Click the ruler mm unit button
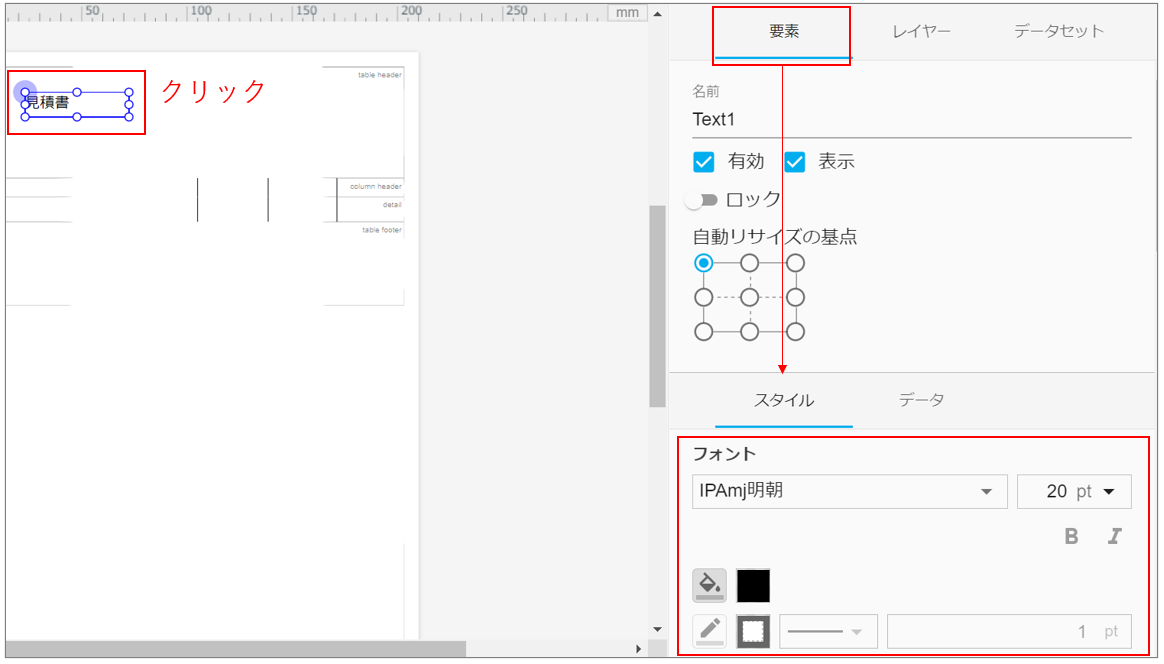This screenshot has width=1164, height=664. [627, 12]
